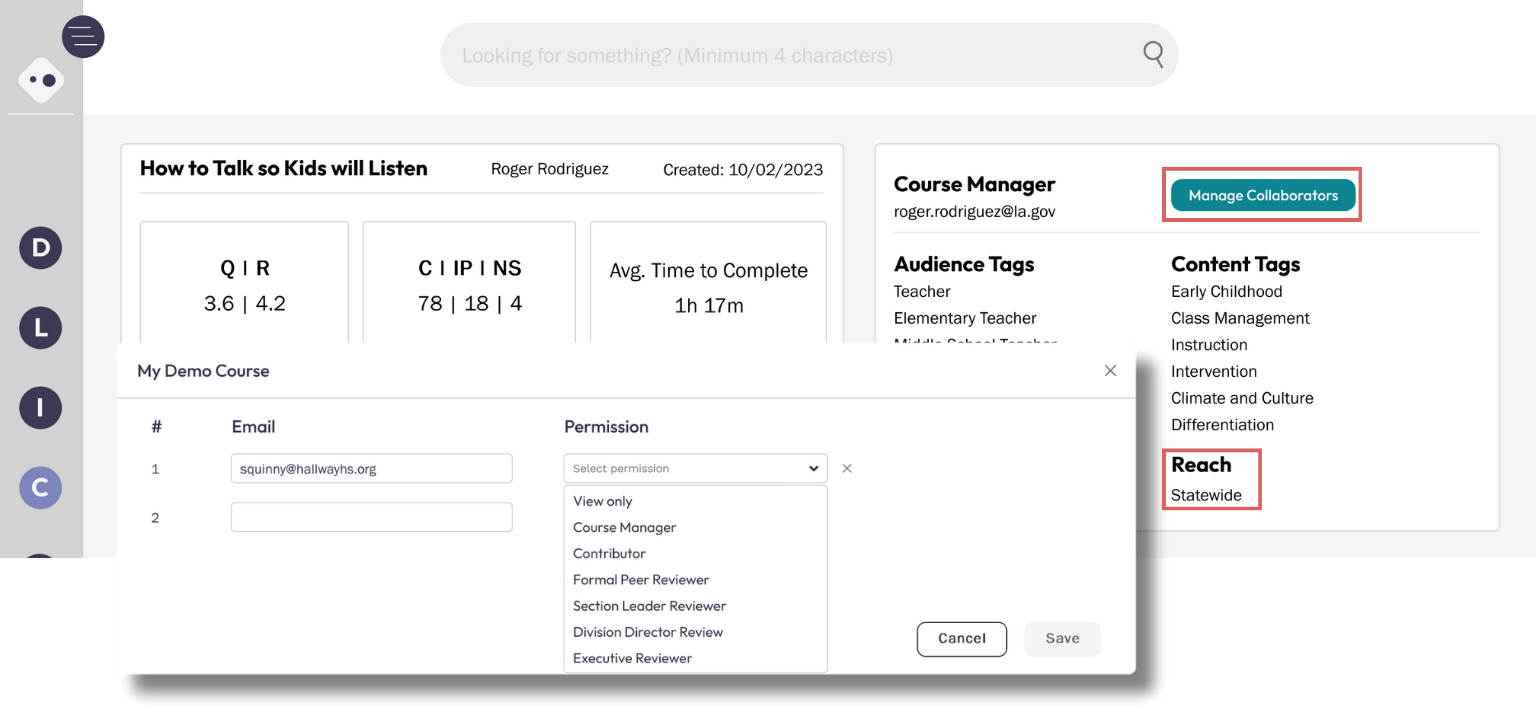Image resolution: width=1536 pixels, height=716 pixels.
Task: Open the C sidebar circle icon
Action: click(x=41, y=488)
